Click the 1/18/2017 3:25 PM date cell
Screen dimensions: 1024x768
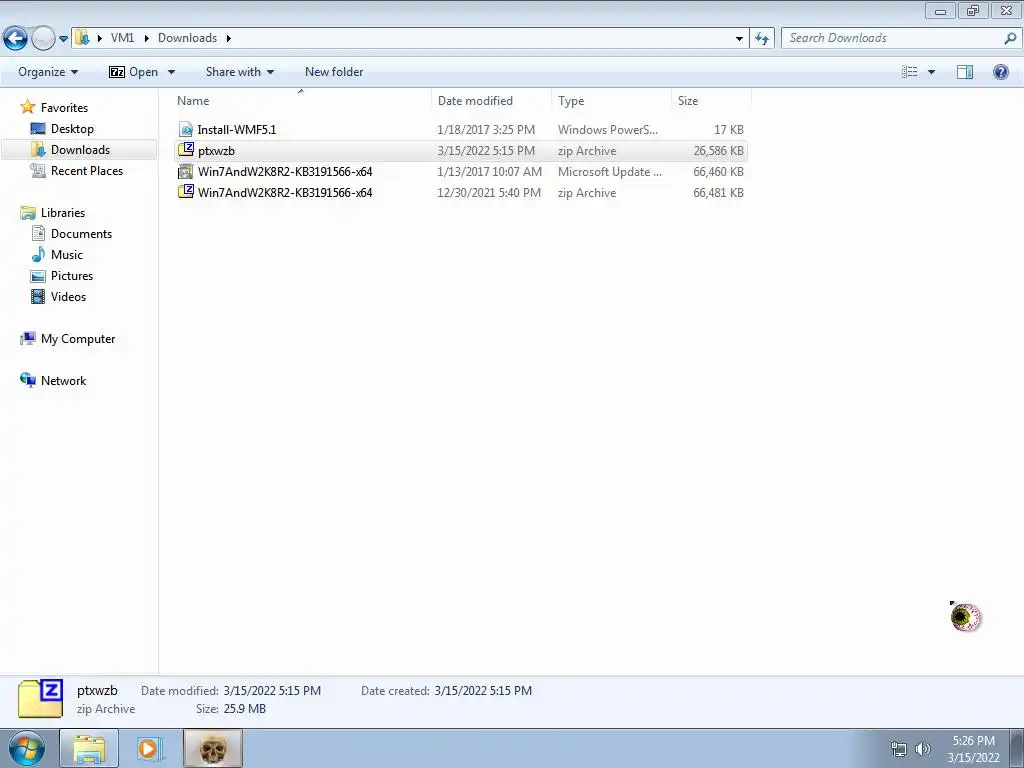(486, 129)
